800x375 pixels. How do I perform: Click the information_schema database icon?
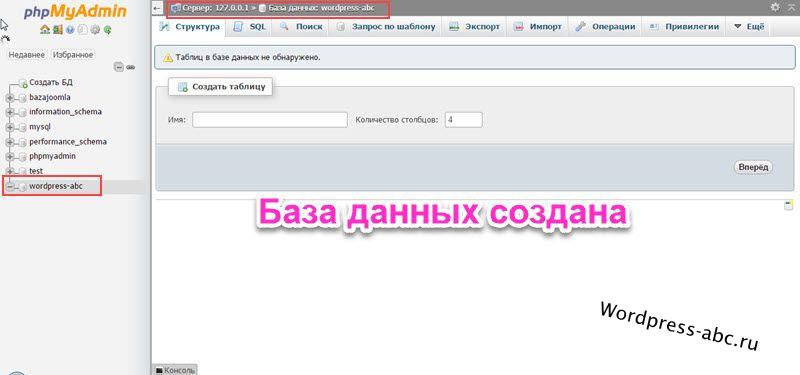pos(22,113)
